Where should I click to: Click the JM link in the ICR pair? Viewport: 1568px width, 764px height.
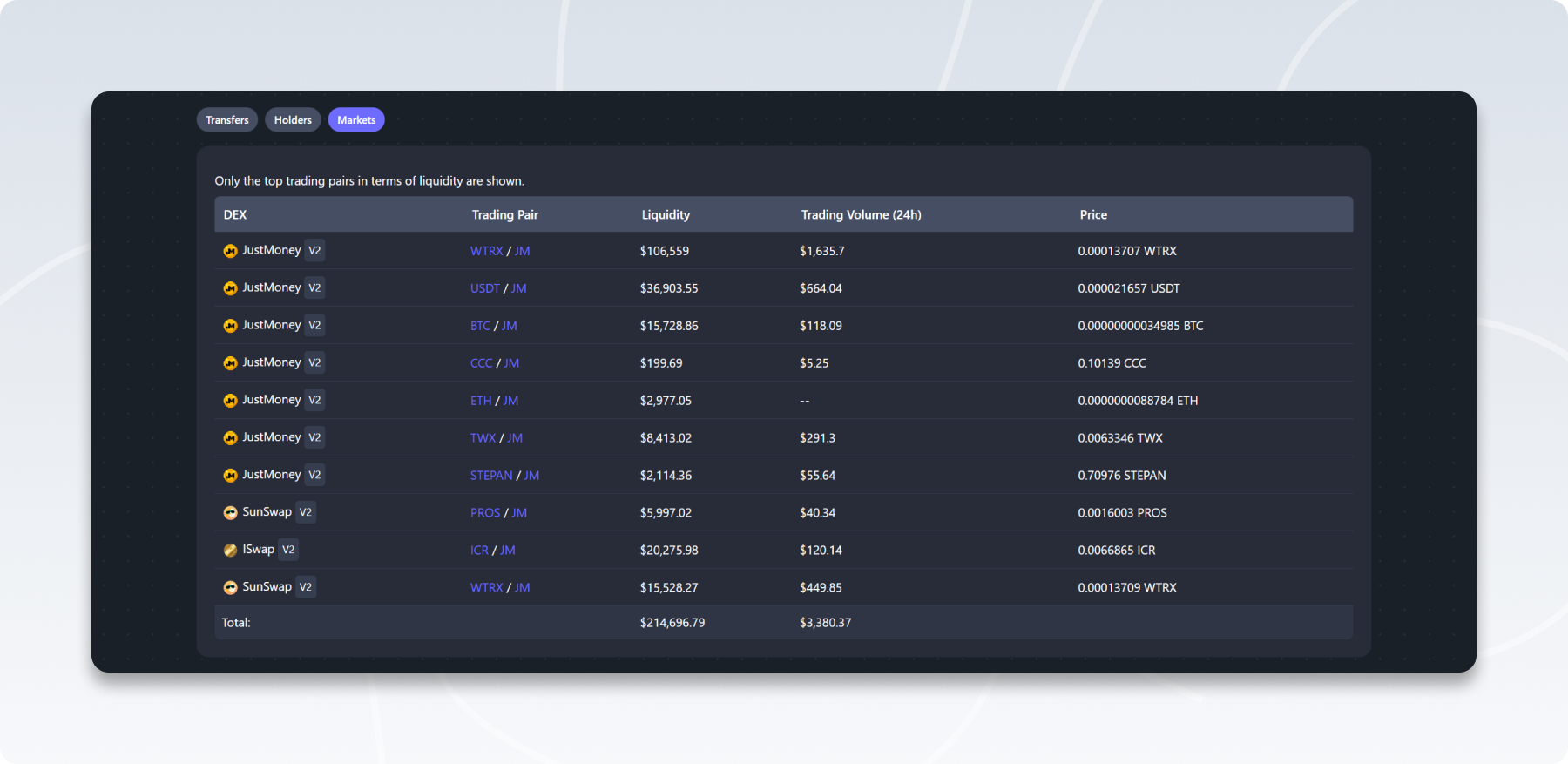point(508,551)
